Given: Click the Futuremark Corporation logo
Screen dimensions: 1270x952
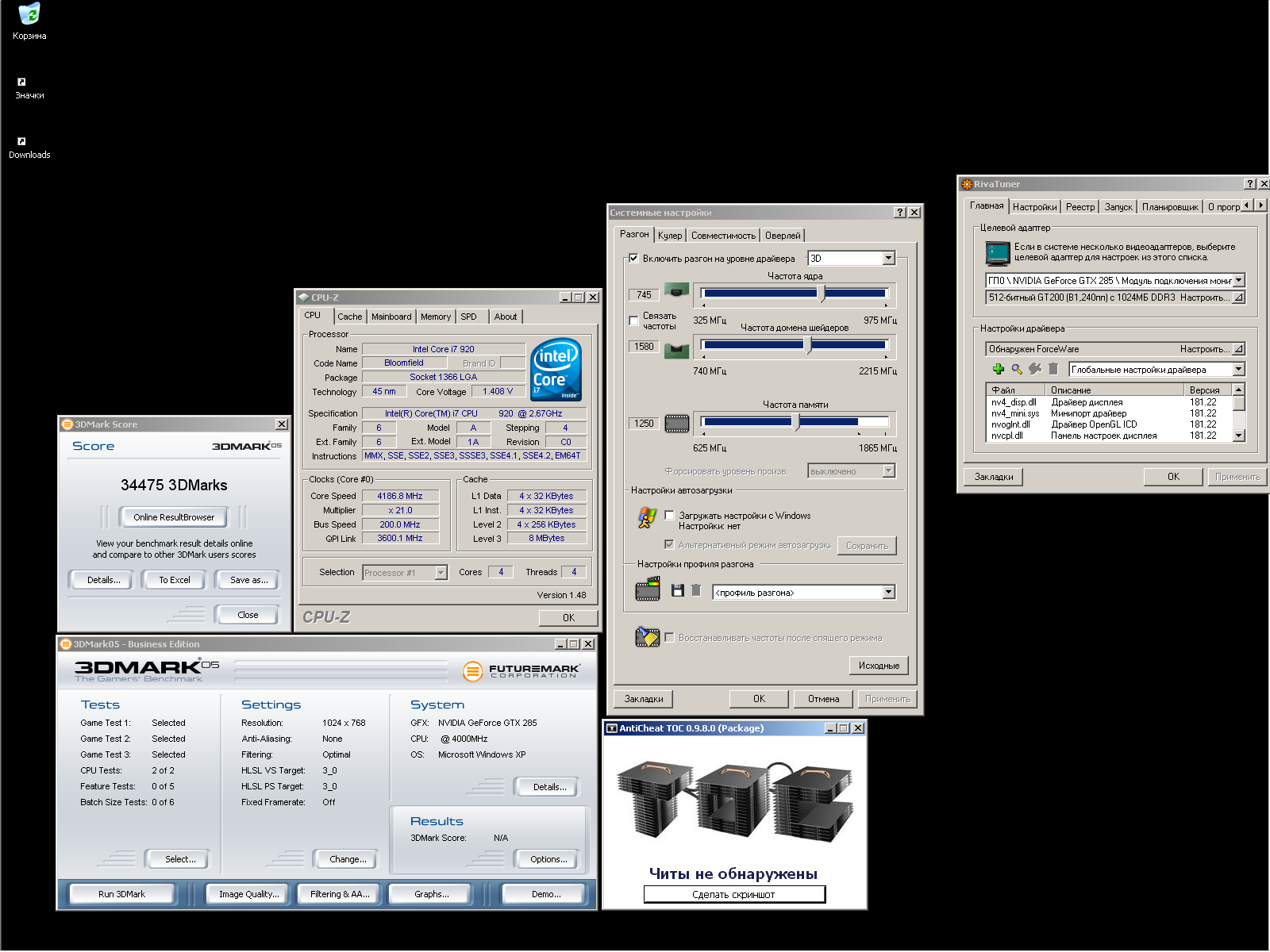Looking at the screenshot, I should pyautogui.click(x=521, y=671).
